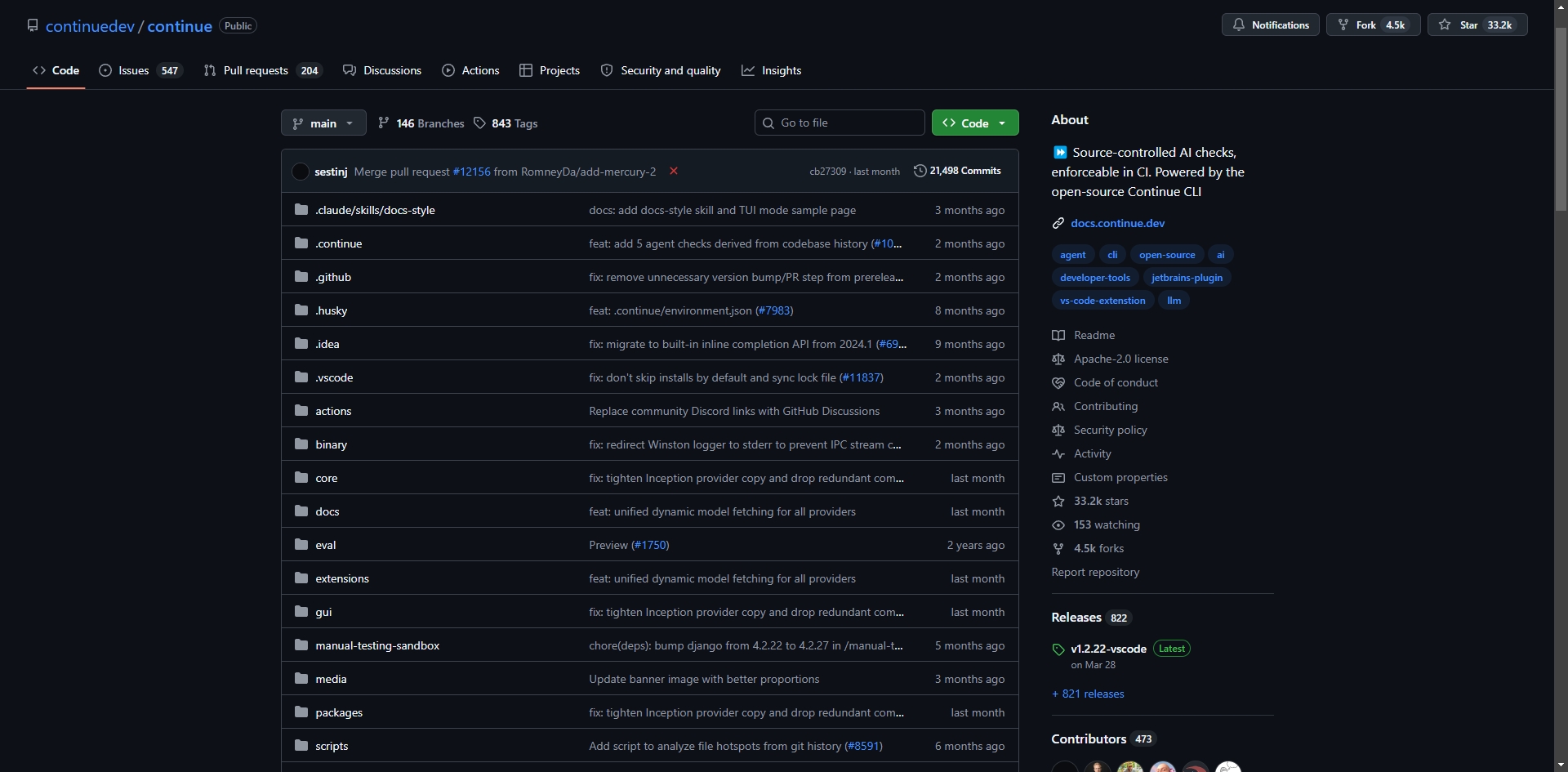
Task: Click the Custom properties icon
Action: (1058, 477)
